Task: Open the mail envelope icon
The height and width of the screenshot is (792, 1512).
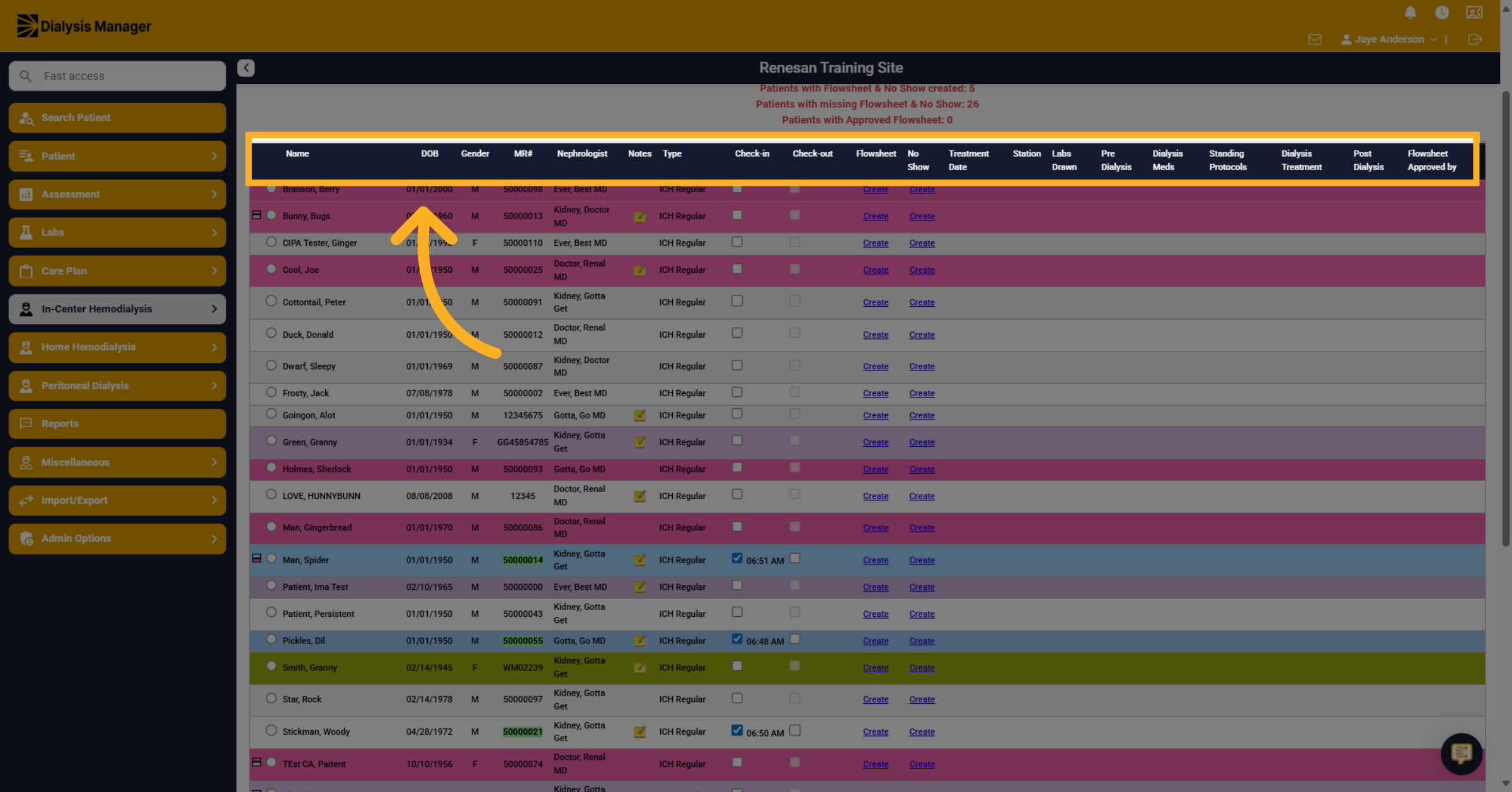Action: click(x=1315, y=39)
